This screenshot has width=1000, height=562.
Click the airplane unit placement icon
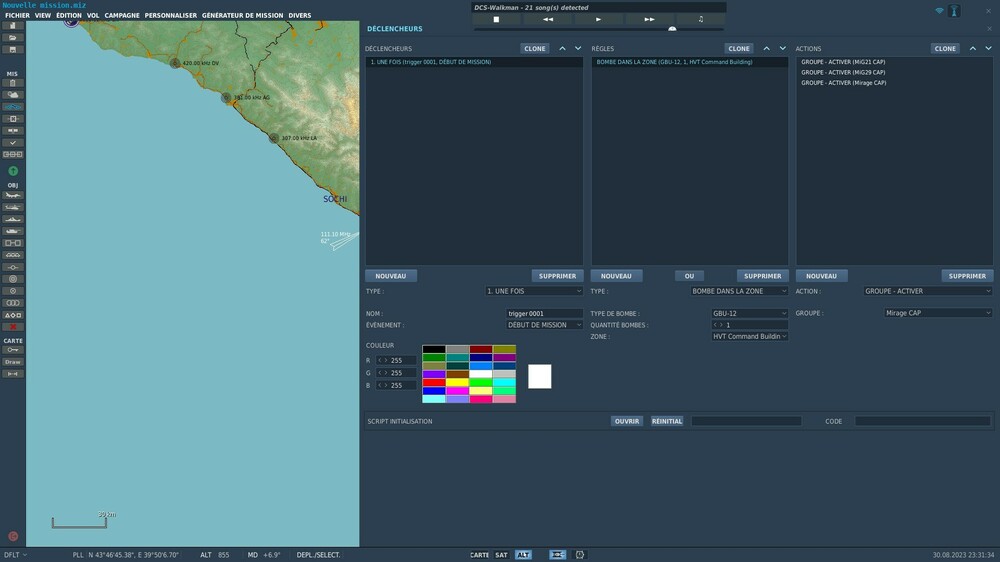pyautogui.click(x=13, y=195)
